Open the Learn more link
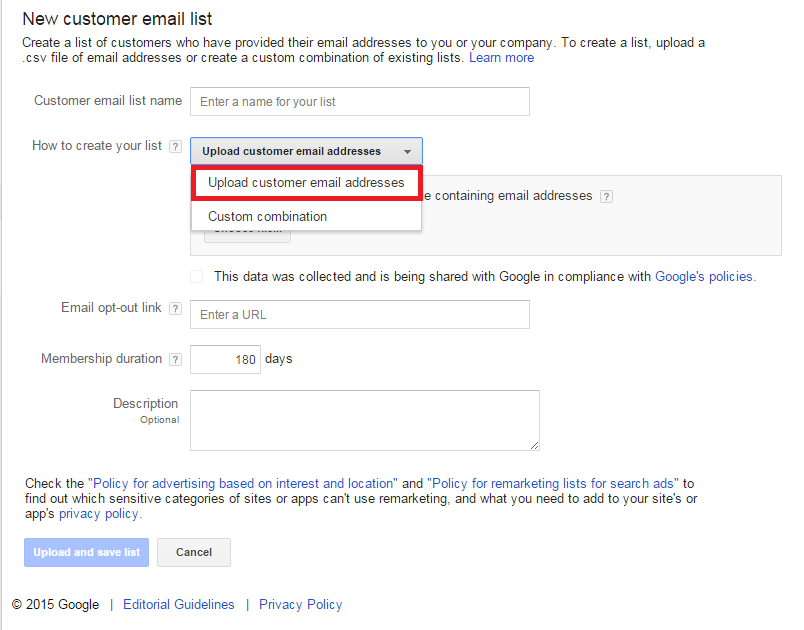 501,57
